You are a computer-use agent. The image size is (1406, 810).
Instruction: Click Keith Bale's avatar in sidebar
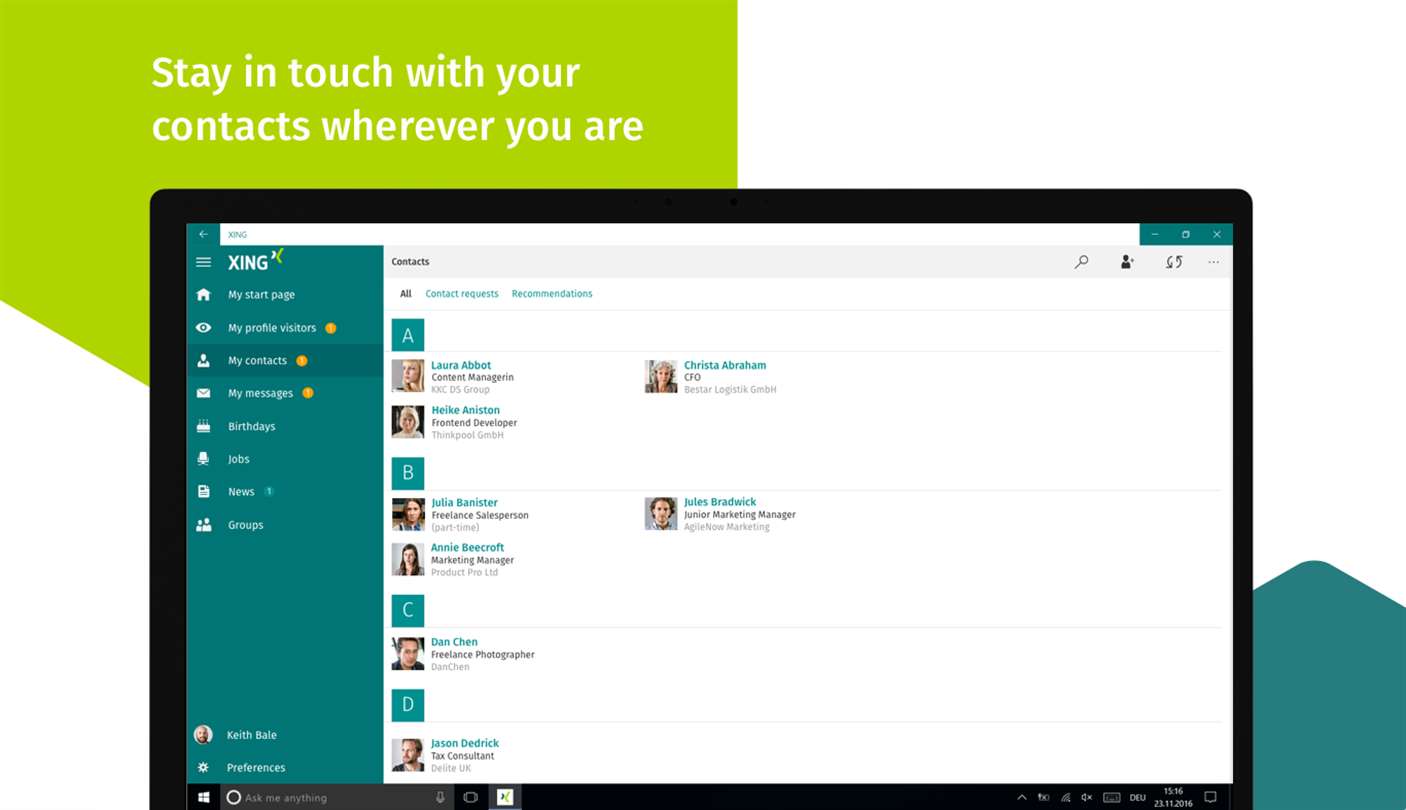click(203, 735)
